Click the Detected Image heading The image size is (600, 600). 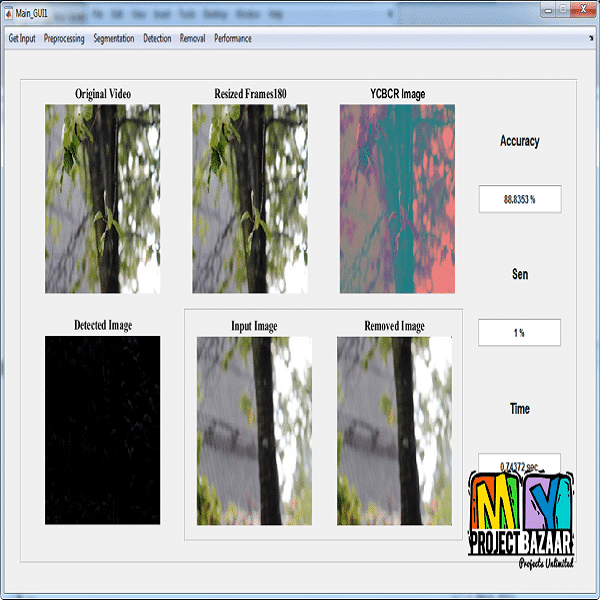103,325
